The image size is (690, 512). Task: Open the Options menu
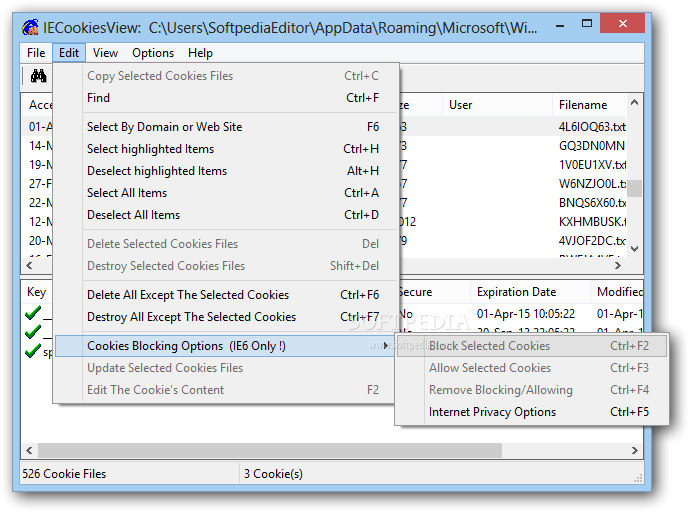pos(153,53)
